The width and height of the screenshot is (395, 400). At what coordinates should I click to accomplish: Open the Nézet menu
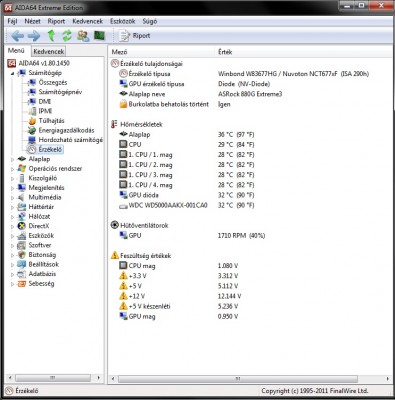[x=32, y=21]
